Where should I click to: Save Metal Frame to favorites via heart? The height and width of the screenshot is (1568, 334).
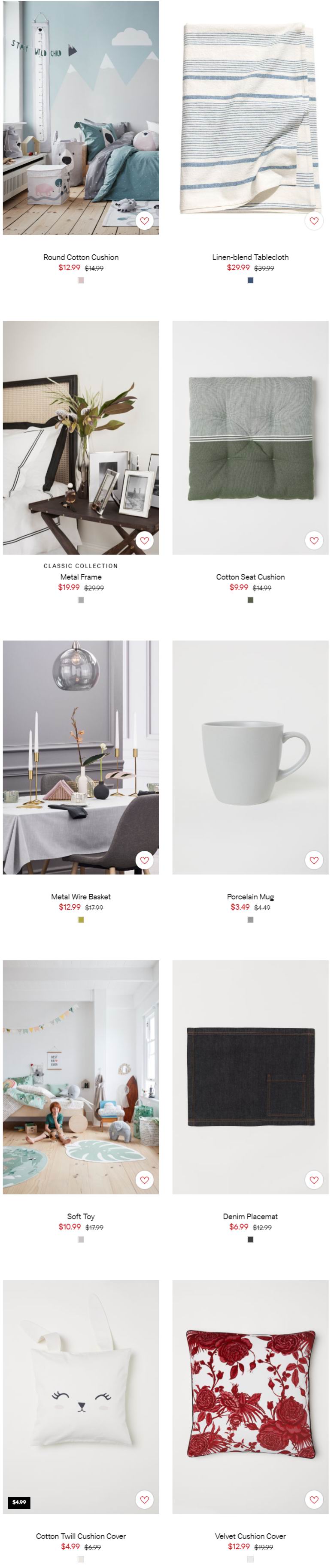point(144,540)
